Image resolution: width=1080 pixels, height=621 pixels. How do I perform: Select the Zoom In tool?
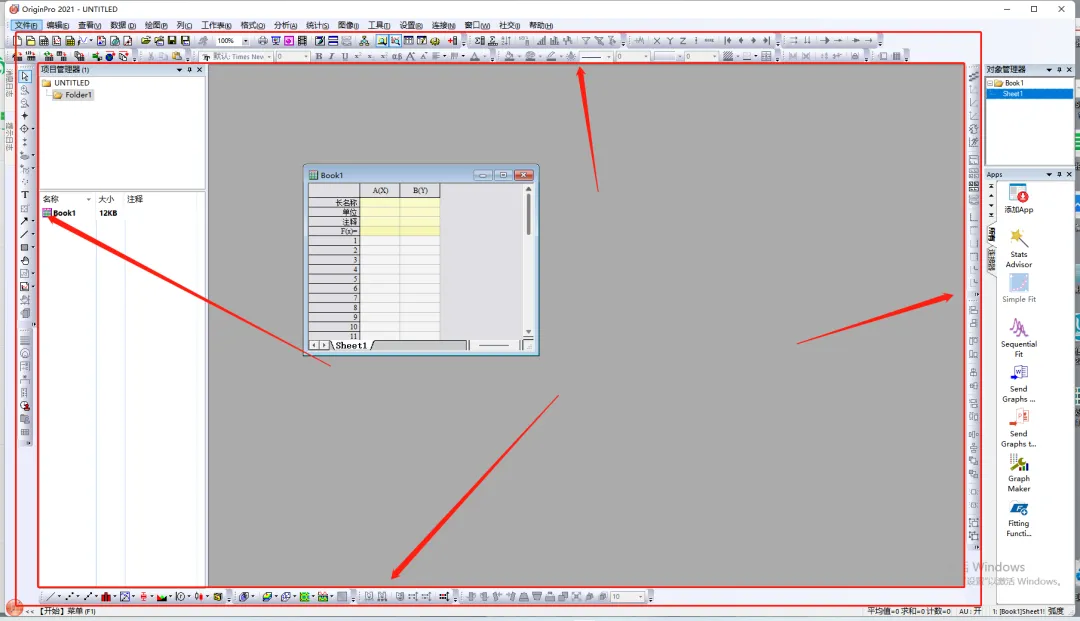tap(25, 90)
